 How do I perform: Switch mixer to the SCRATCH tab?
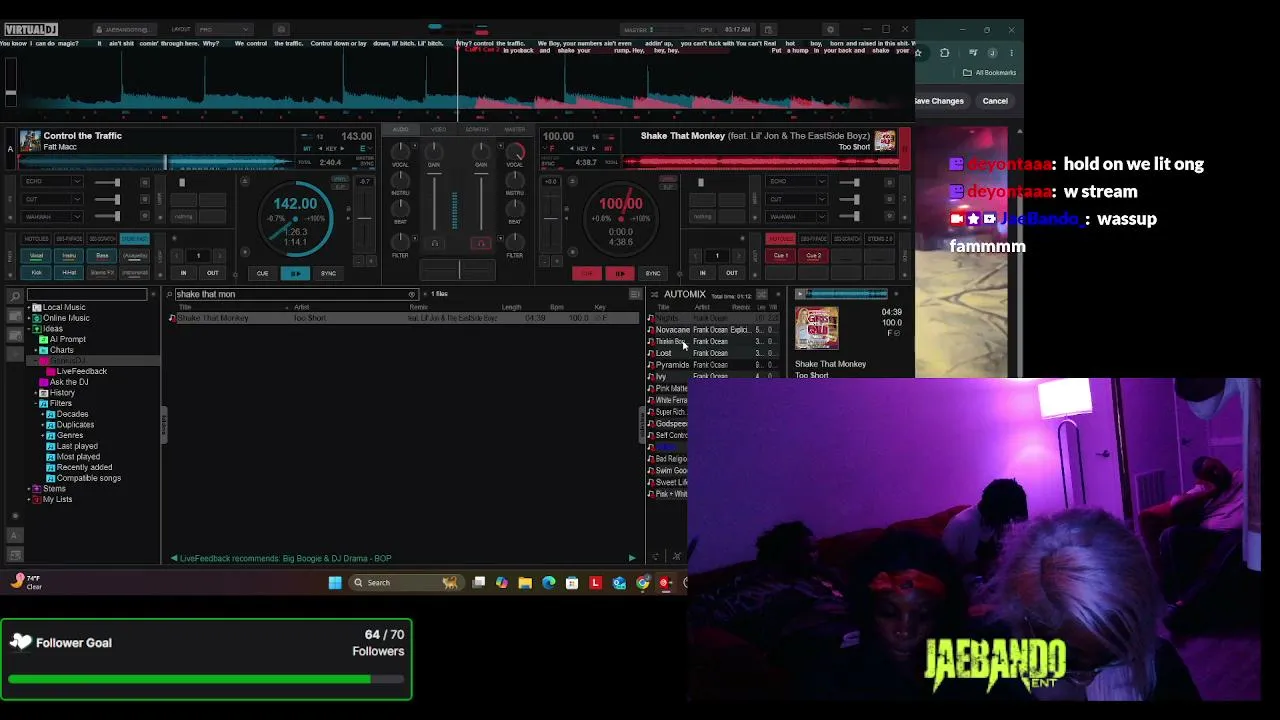tap(477, 129)
